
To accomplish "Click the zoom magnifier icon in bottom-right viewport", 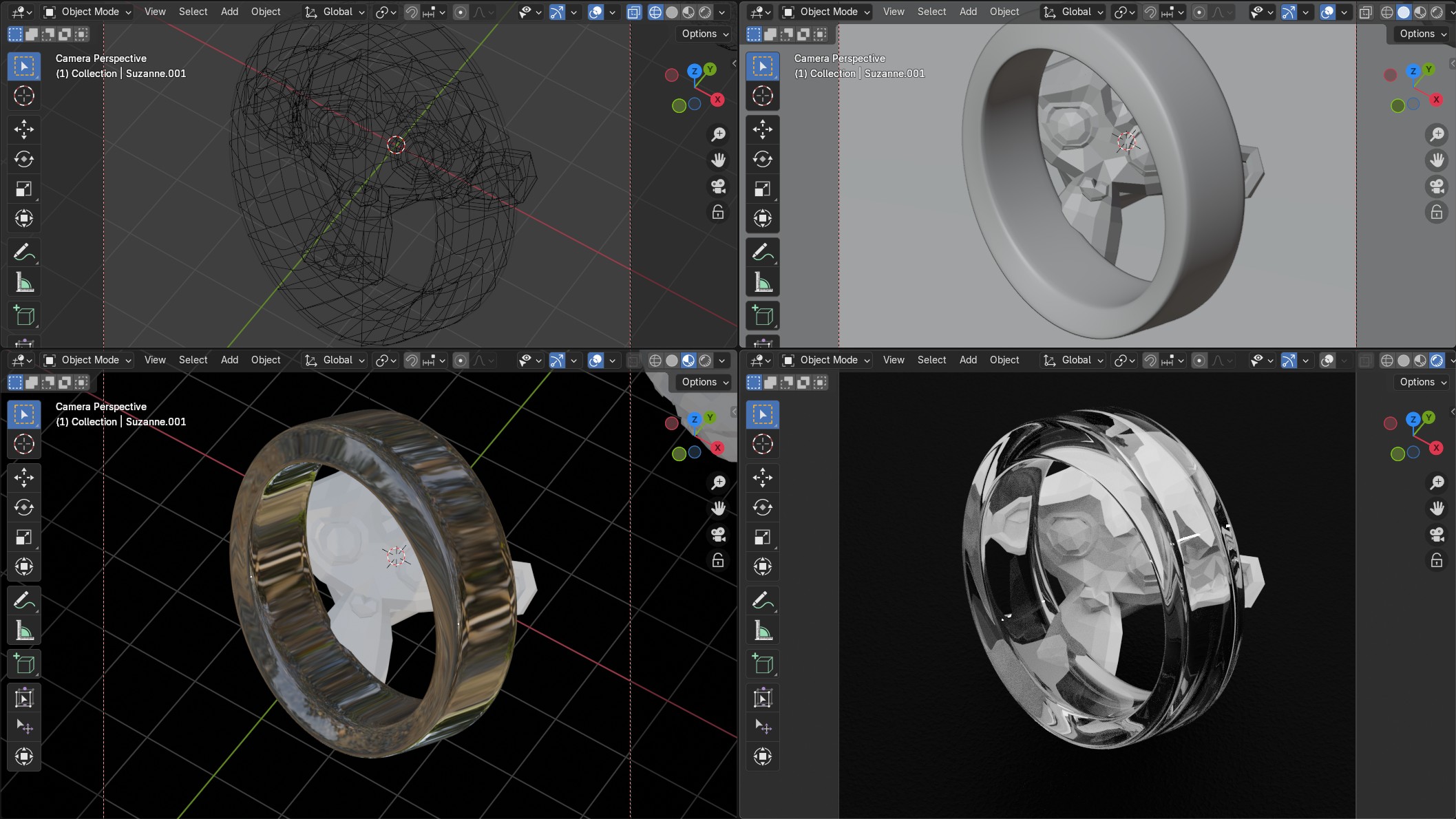I will (1437, 482).
